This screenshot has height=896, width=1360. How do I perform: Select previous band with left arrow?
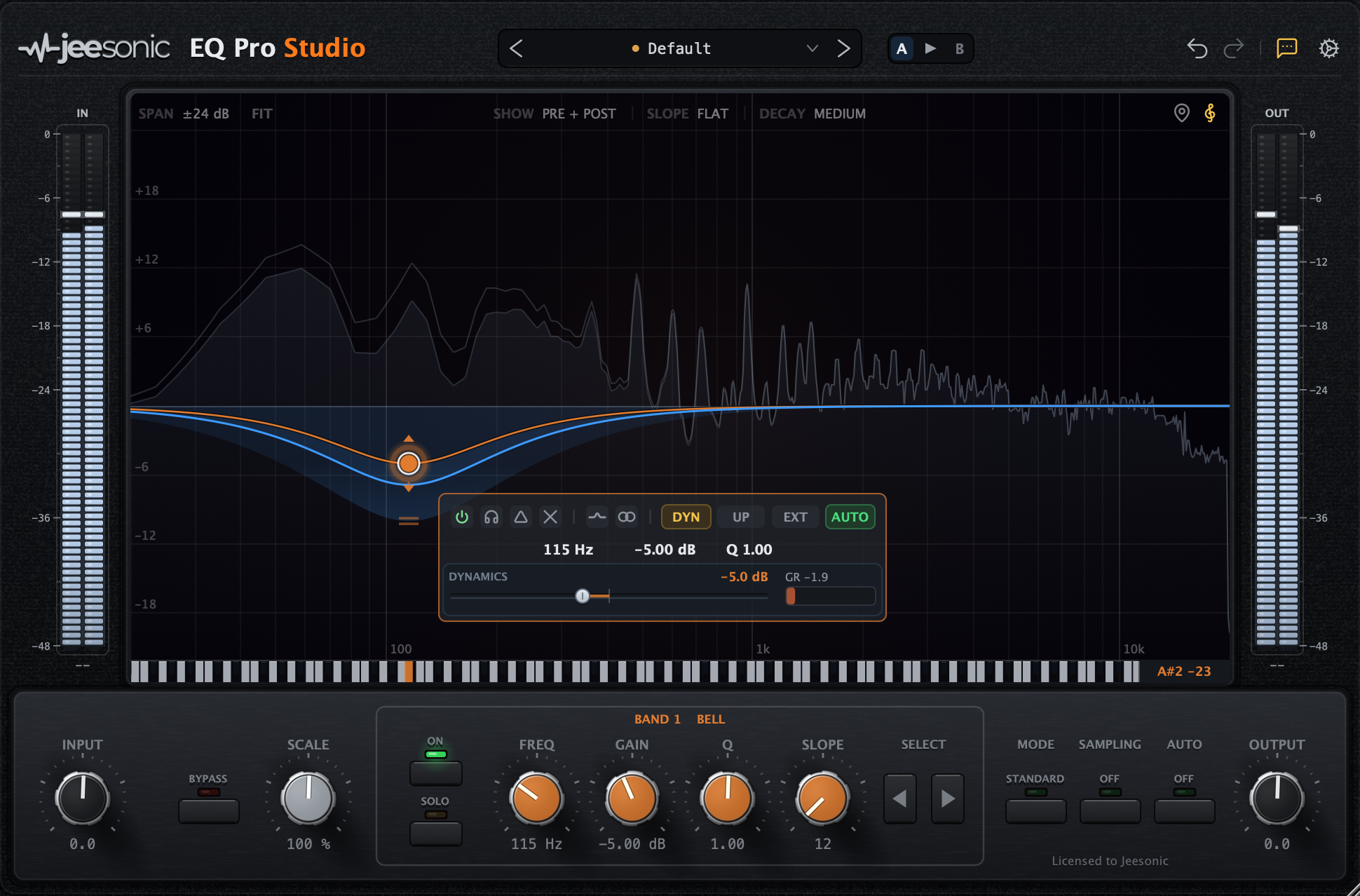click(x=900, y=798)
